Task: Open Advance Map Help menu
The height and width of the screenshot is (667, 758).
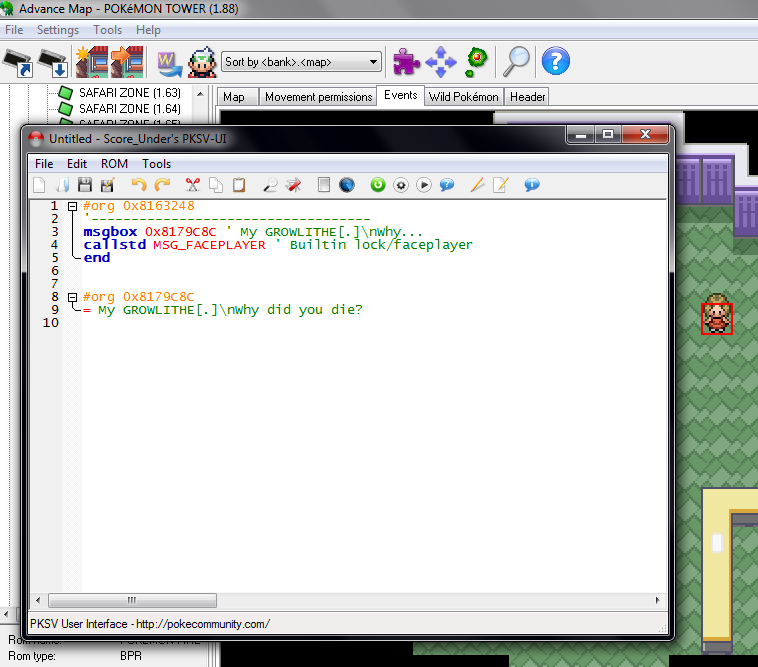Action: [x=148, y=30]
